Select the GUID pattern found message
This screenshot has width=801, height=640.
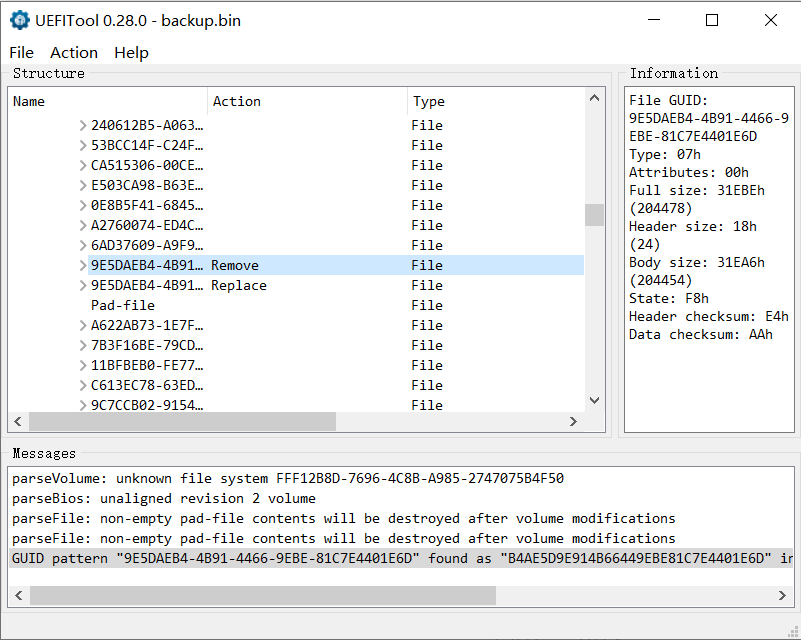click(400, 558)
